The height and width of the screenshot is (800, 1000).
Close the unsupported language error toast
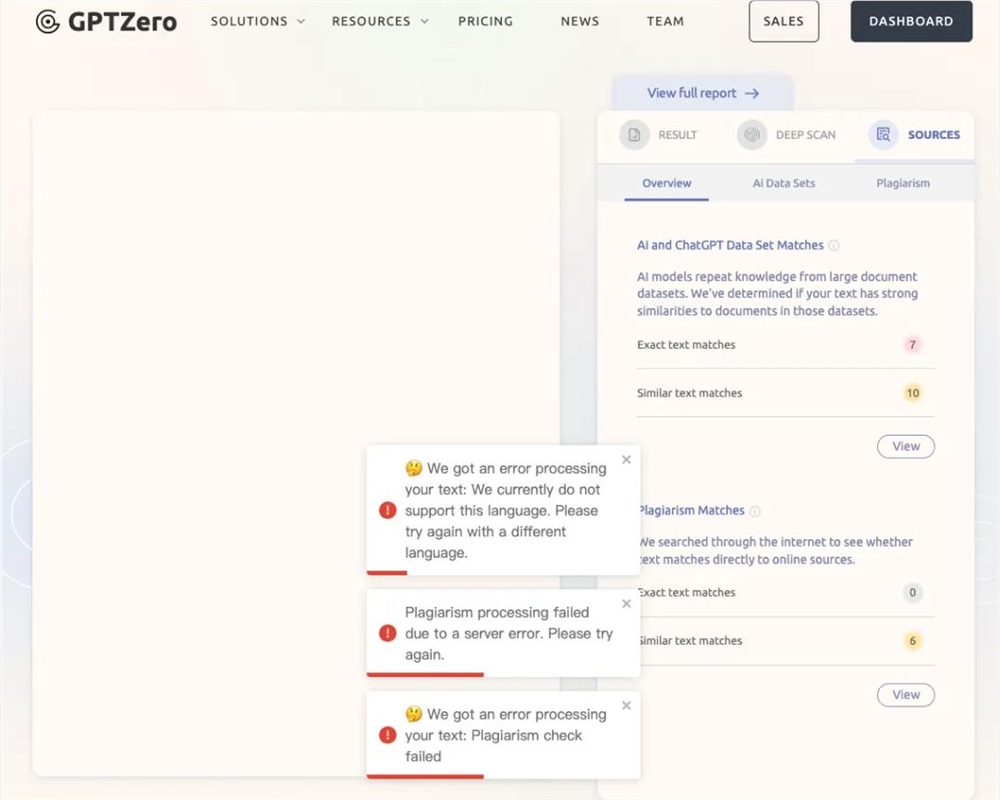click(626, 459)
